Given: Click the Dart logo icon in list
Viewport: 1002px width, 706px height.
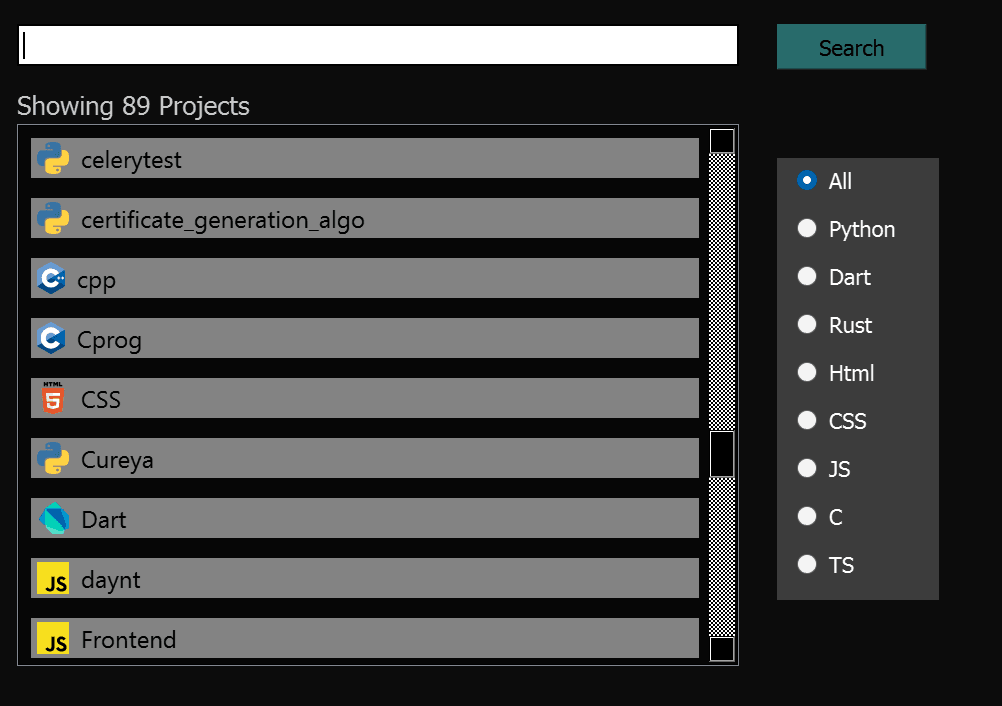Looking at the screenshot, I should (x=54, y=518).
